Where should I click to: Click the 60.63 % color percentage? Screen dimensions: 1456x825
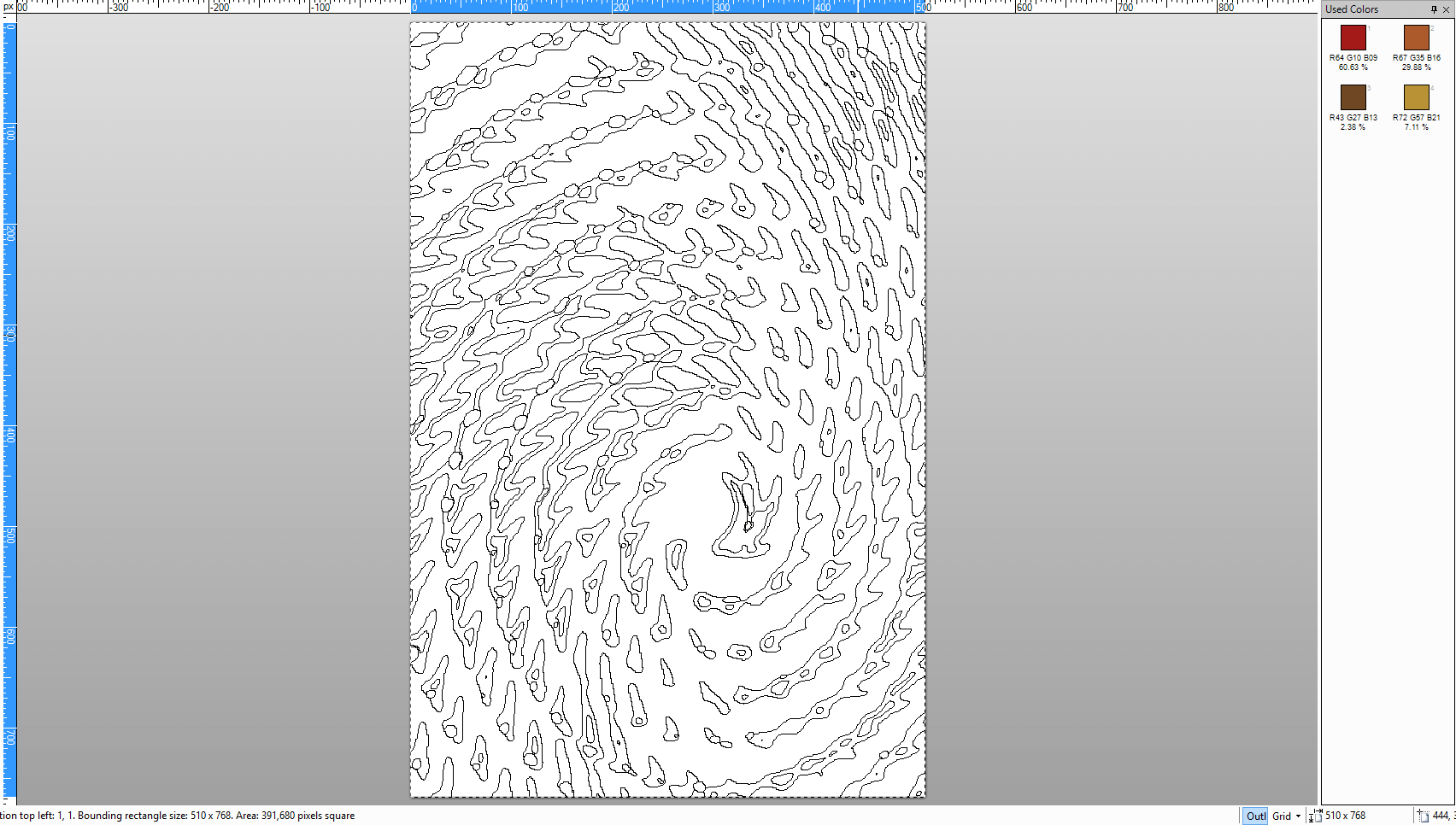[x=1353, y=67]
